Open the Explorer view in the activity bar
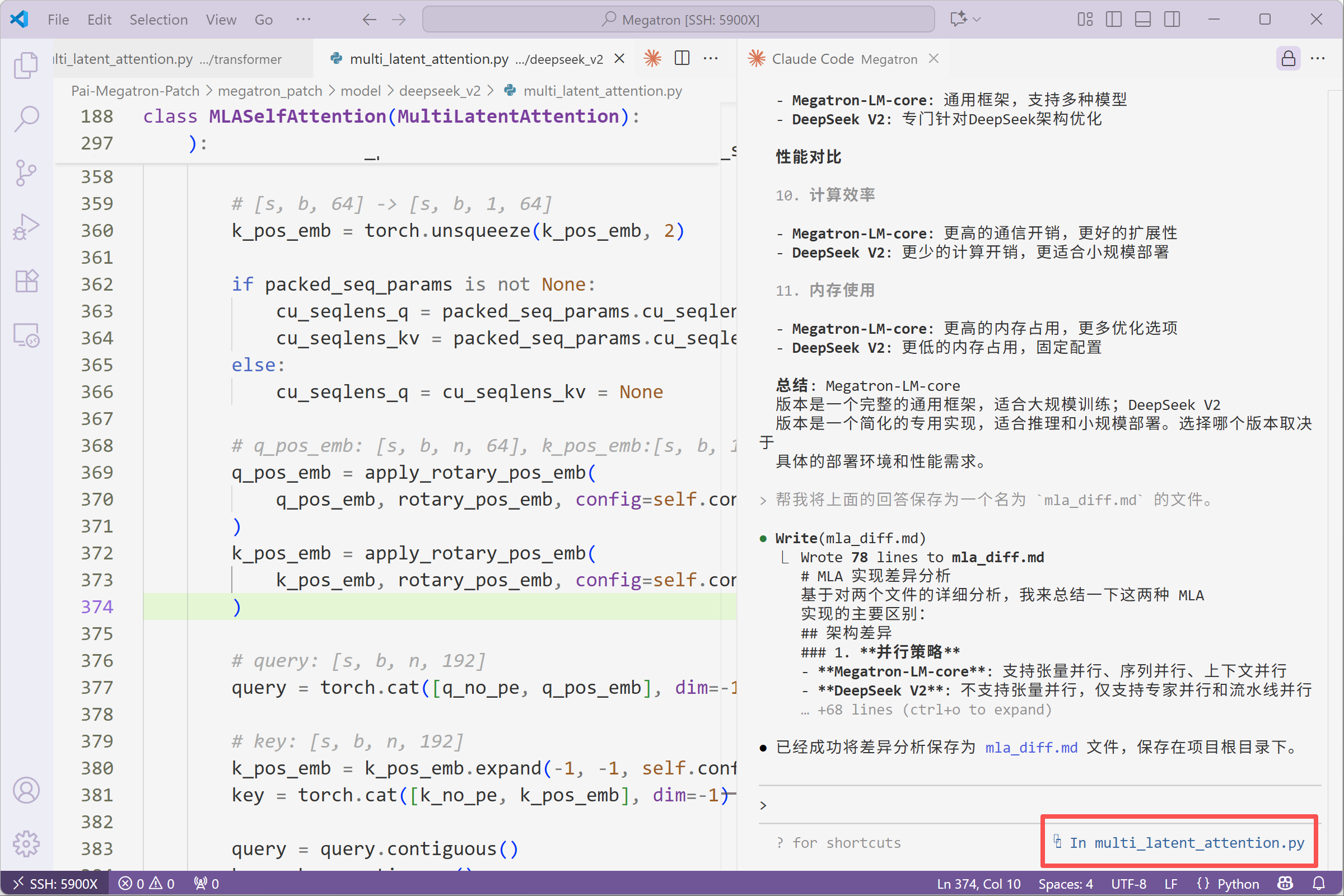This screenshot has width=1344, height=896. point(26,64)
